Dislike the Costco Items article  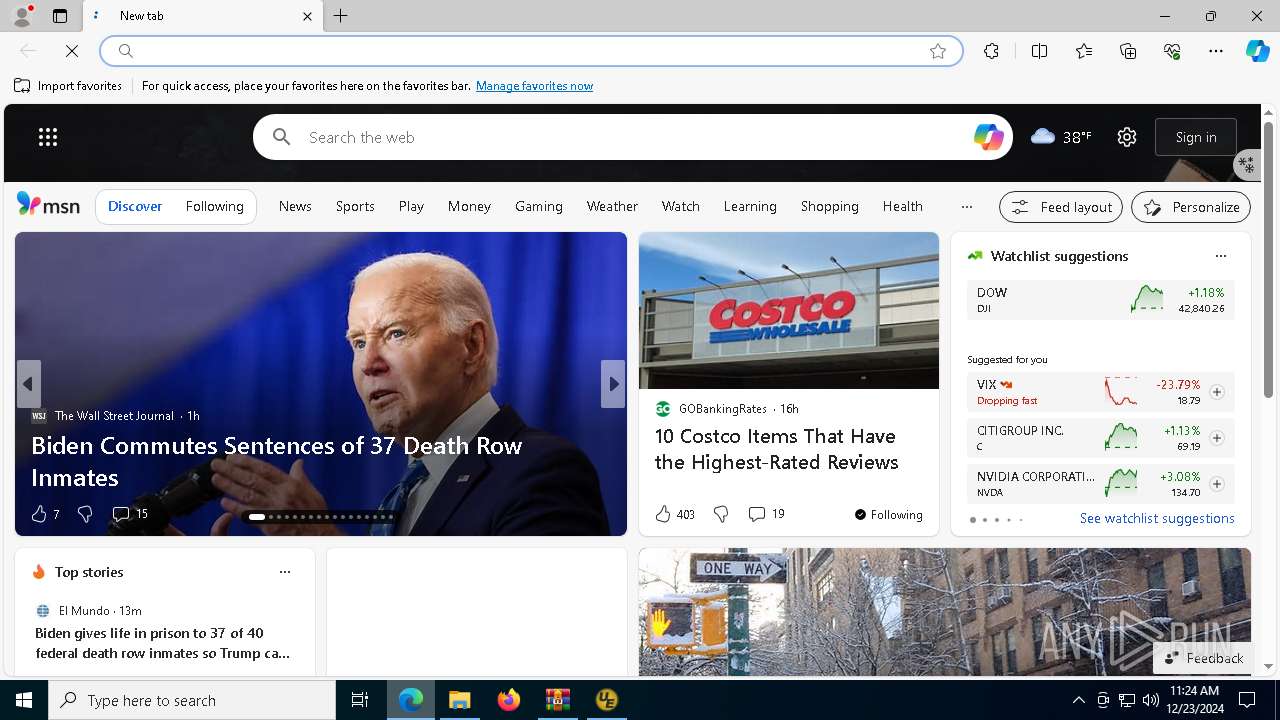721,514
